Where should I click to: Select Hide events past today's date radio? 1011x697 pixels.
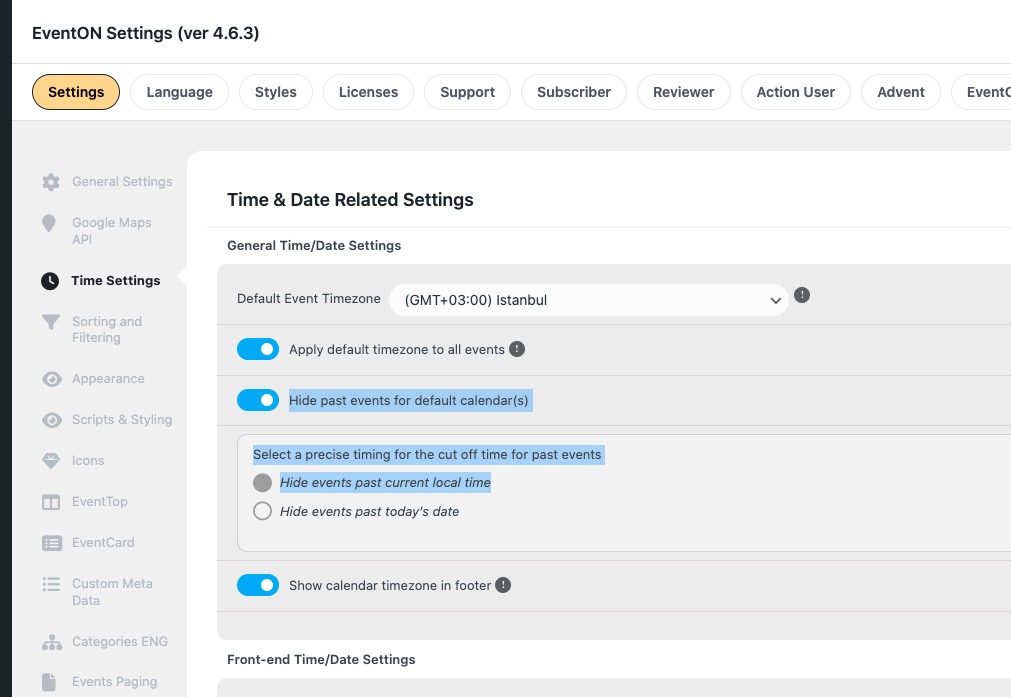point(262,511)
